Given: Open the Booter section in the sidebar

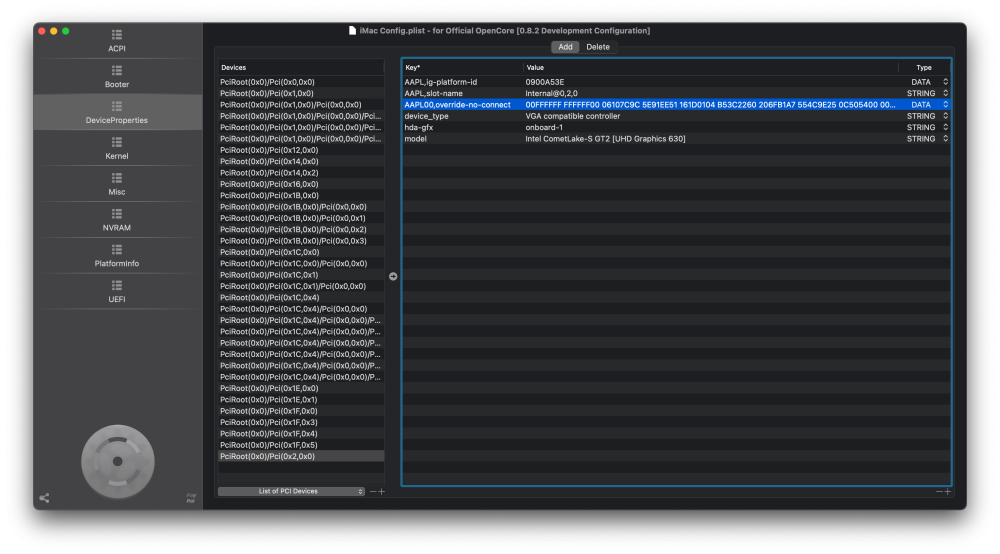Looking at the screenshot, I should click(117, 77).
